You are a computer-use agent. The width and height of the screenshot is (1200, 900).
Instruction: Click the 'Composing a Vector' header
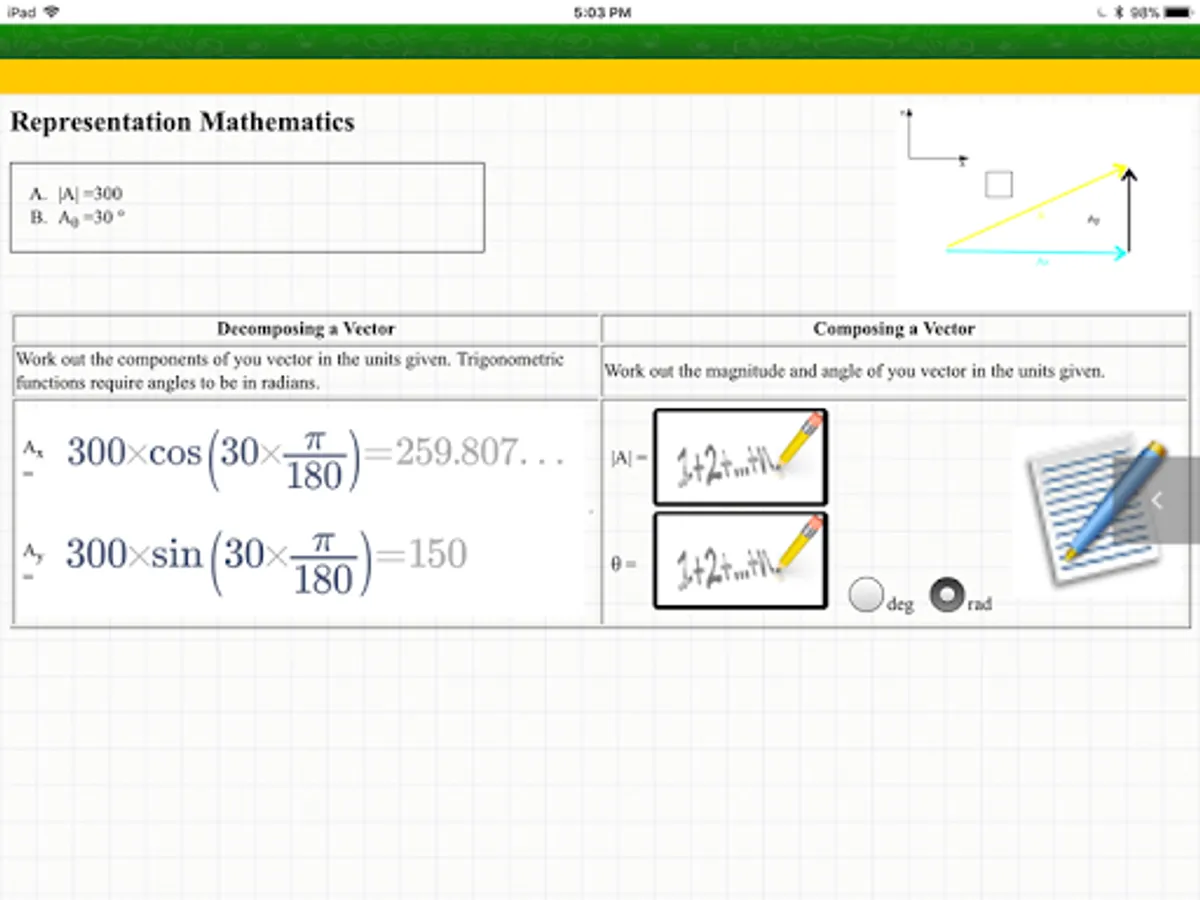pyautogui.click(x=894, y=329)
